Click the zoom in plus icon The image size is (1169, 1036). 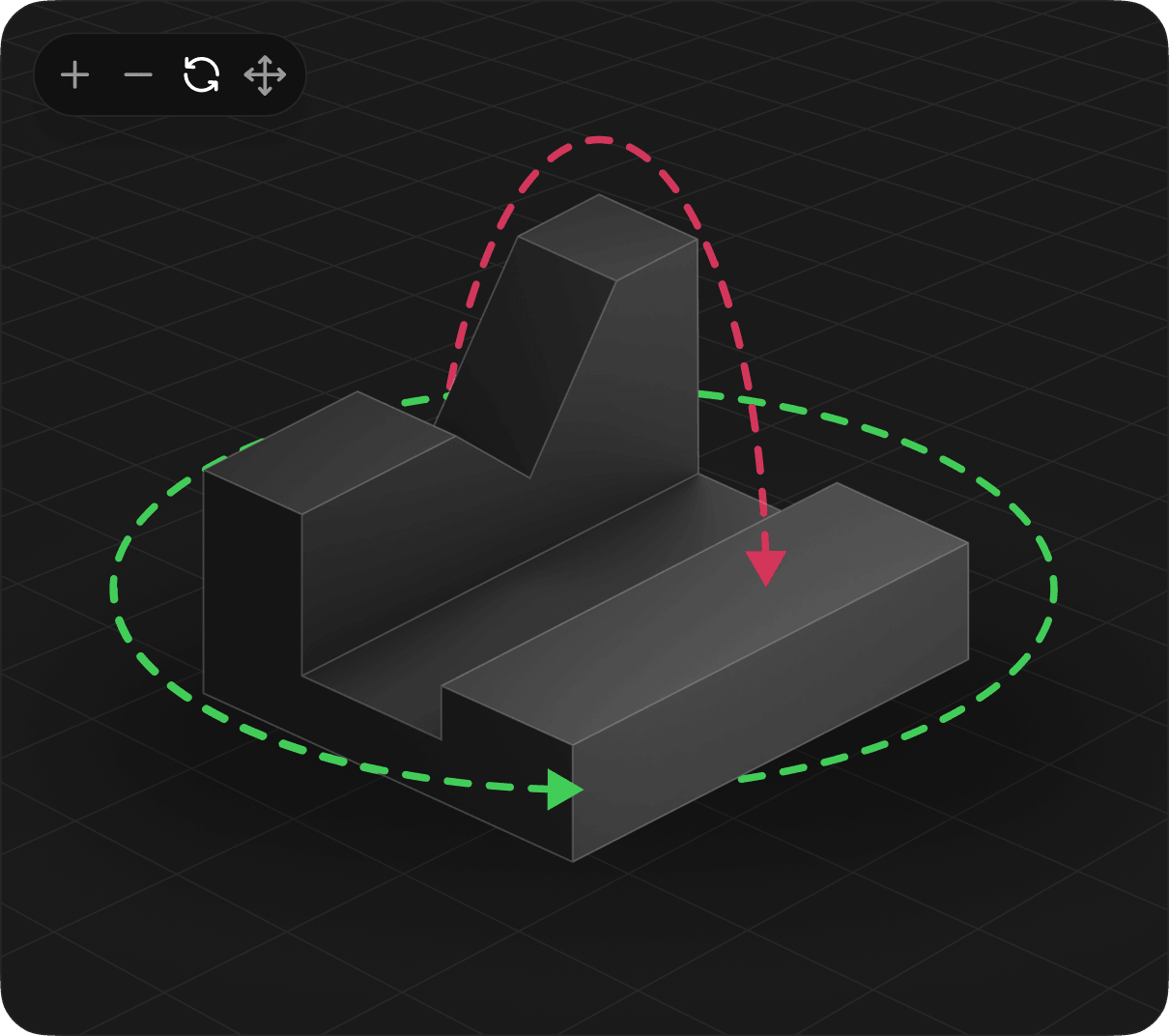[x=74, y=75]
